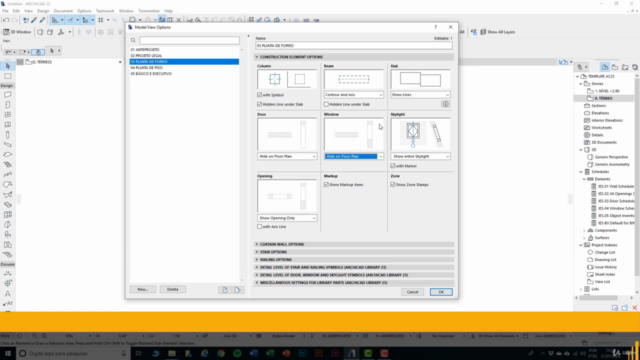Click the Name input field
The height and width of the screenshot is (360, 640).
click(x=354, y=46)
